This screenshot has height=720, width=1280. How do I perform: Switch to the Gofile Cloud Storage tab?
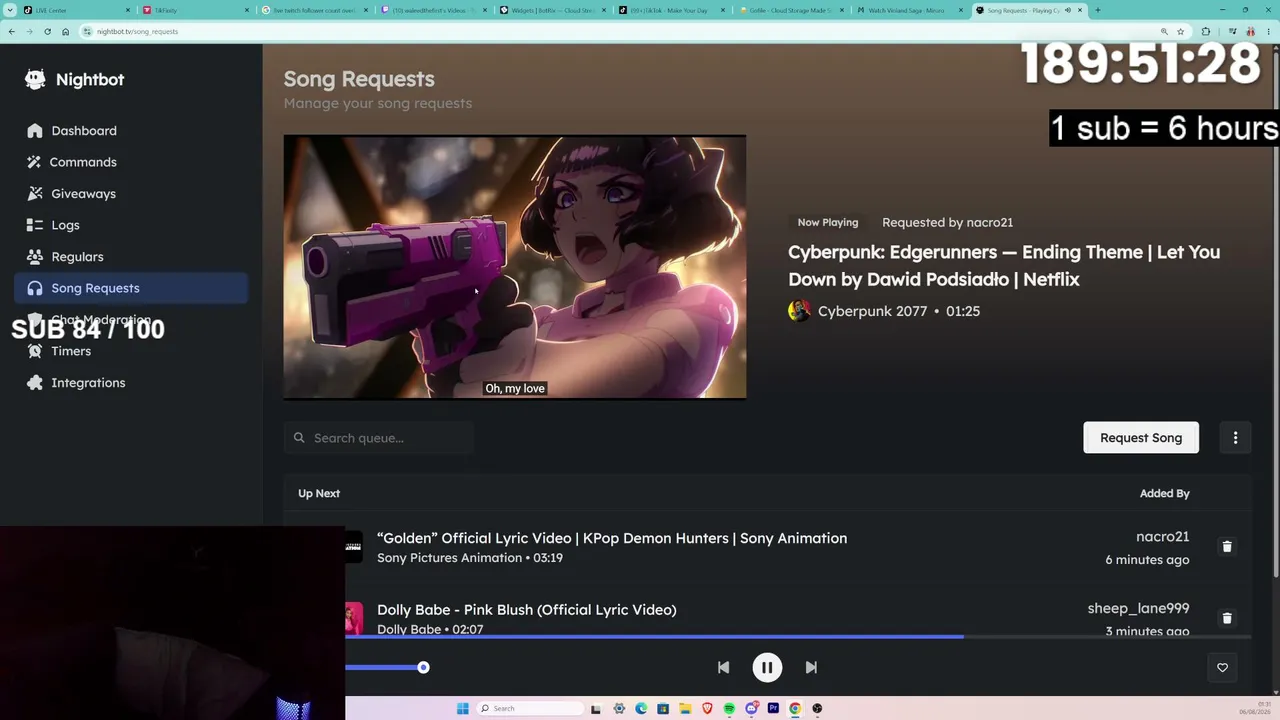791,10
